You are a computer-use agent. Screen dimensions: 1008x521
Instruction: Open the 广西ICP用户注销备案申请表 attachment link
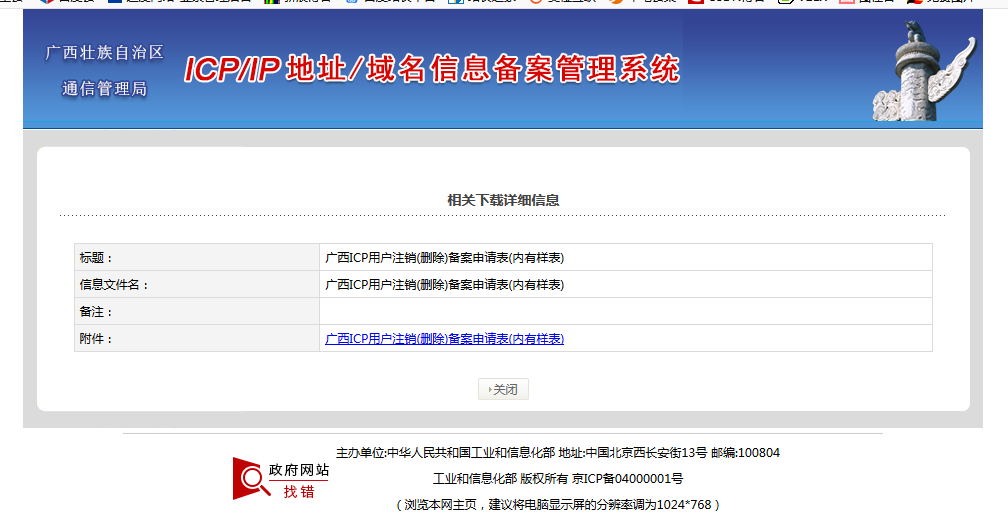point(445,339)
